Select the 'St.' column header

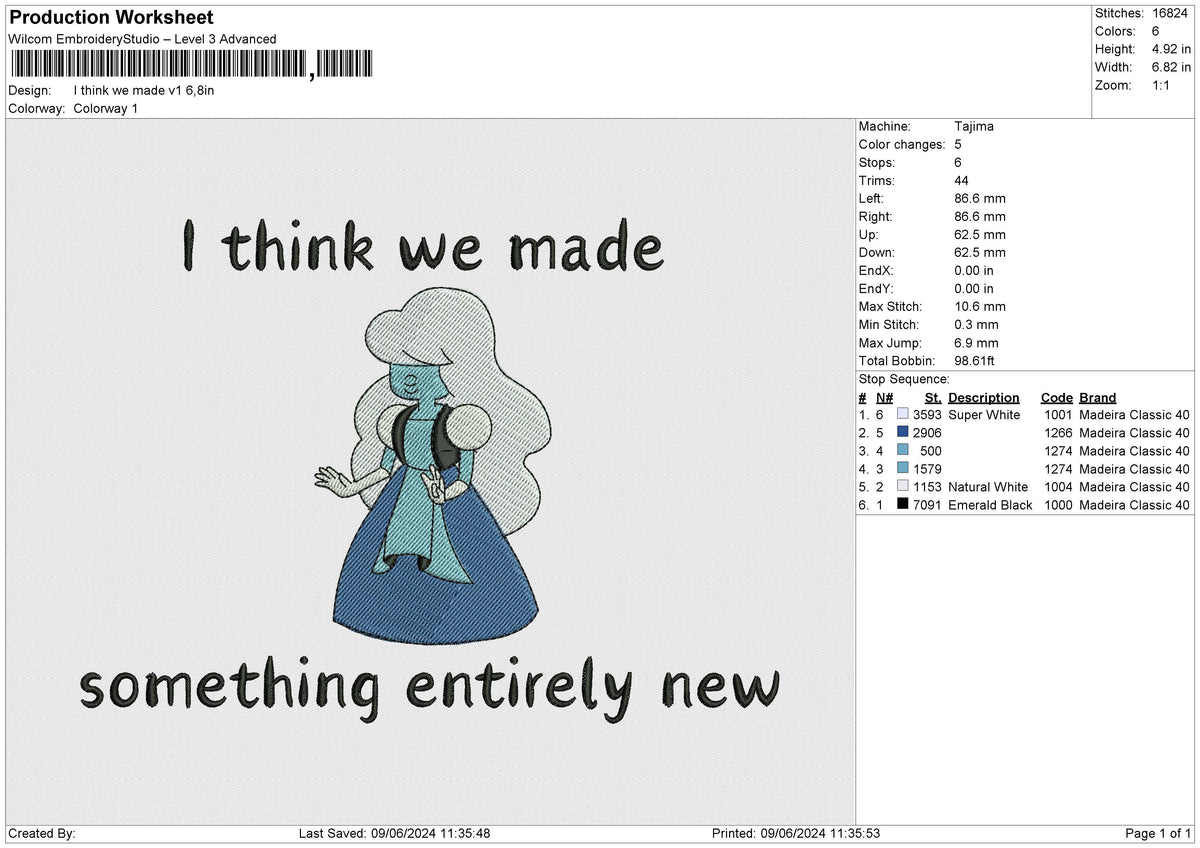point(933,398)
